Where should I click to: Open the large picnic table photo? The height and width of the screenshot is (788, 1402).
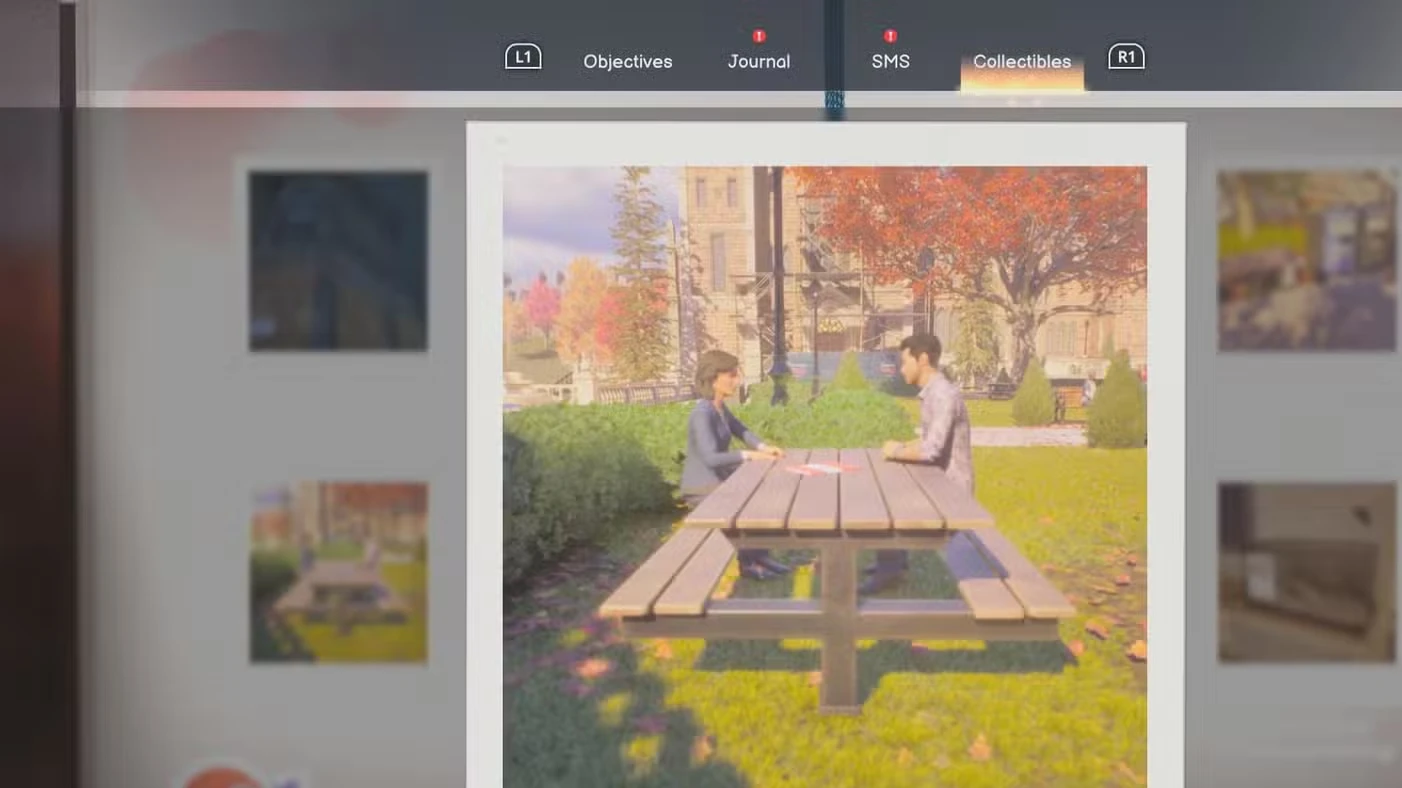[x=825, y=476]
